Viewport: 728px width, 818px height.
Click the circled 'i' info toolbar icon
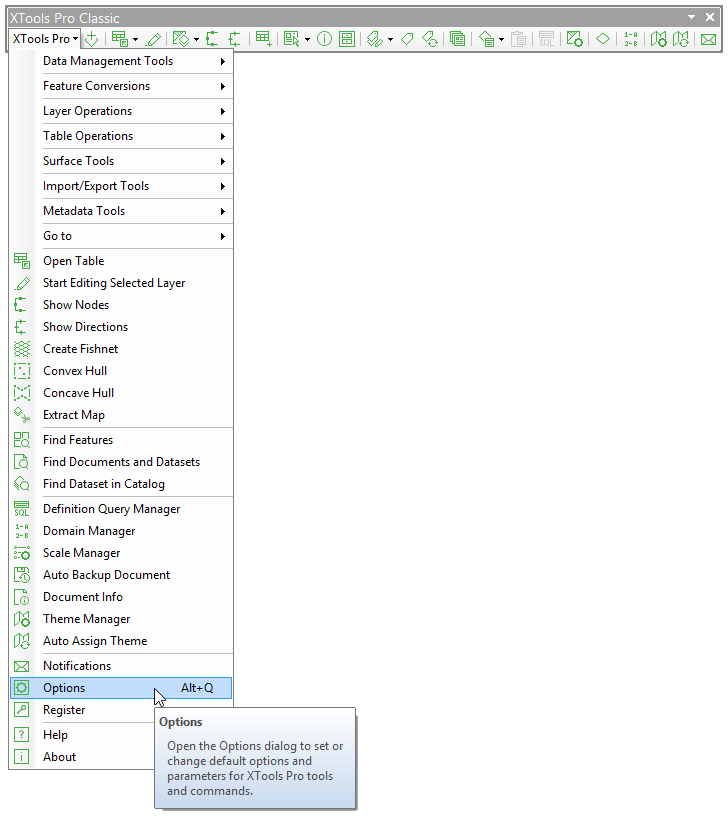[324, 39]
